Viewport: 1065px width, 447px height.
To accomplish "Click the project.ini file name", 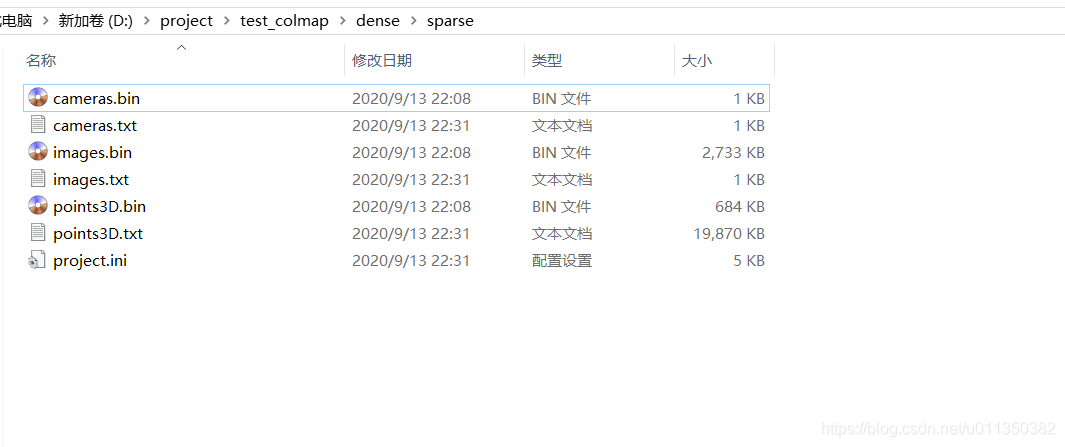I will tap(90, 261).
